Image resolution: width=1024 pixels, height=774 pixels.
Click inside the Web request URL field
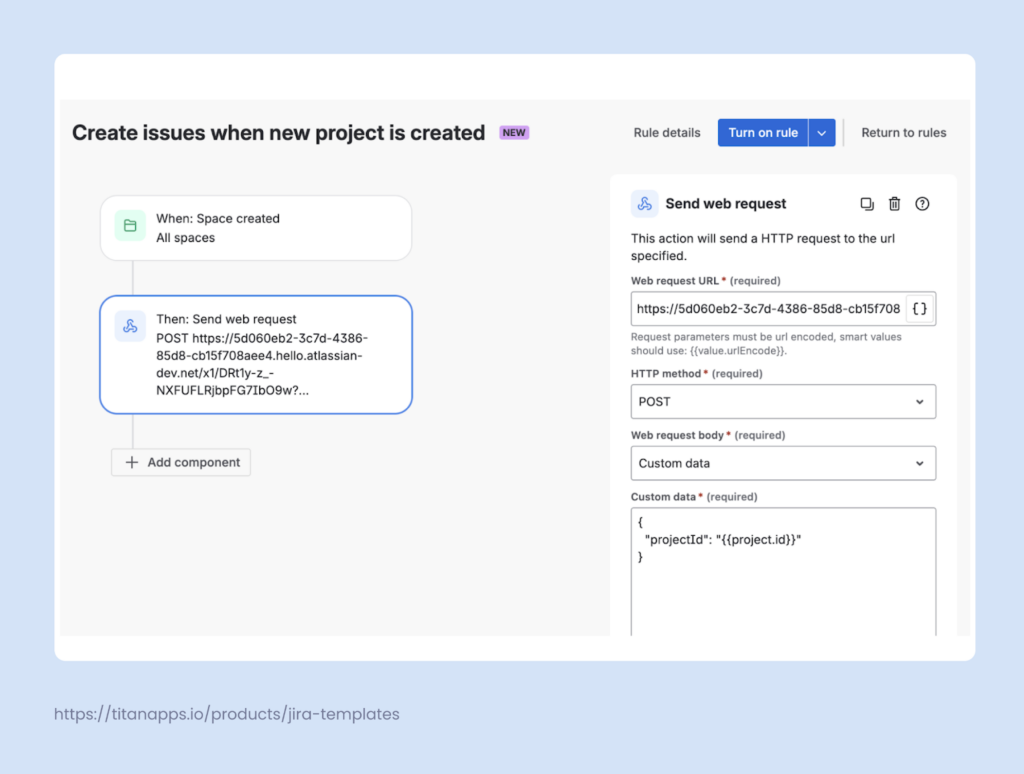[770, 308]
